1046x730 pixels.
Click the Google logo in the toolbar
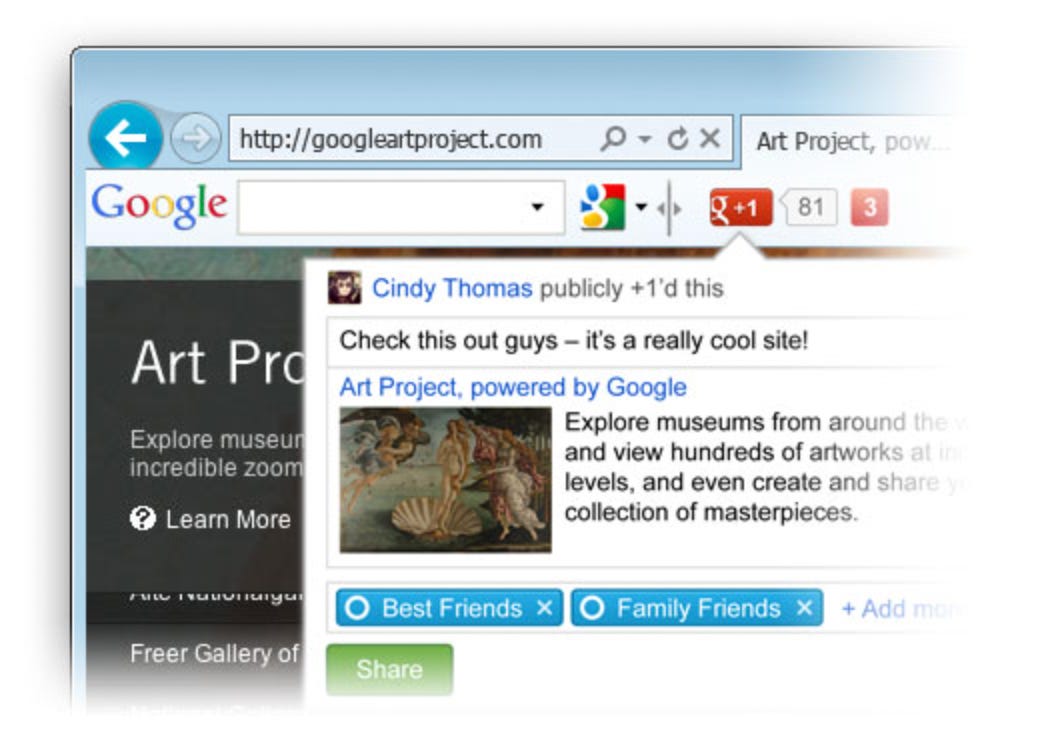159,206
